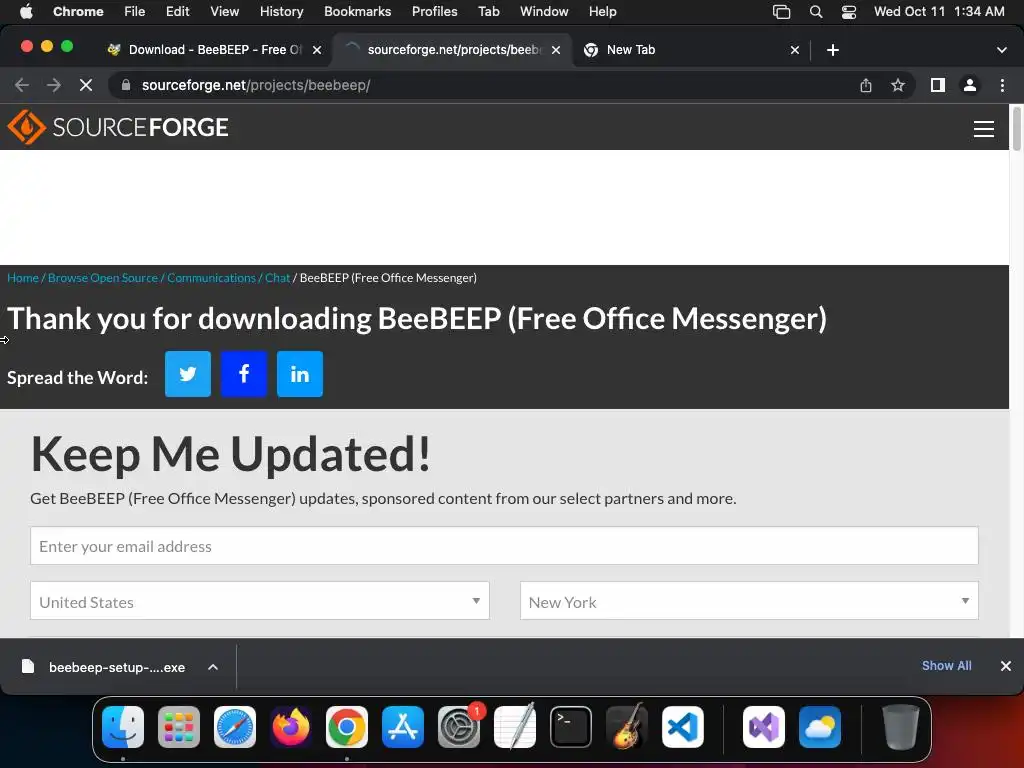Close the downloads bar

tap(1006, 665)
